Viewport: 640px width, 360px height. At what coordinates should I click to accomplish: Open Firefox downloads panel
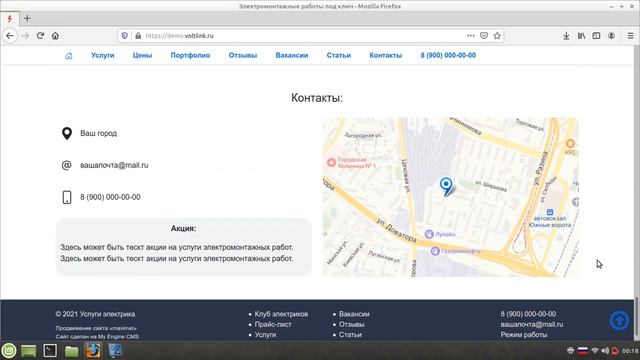(x=566, y=36)
